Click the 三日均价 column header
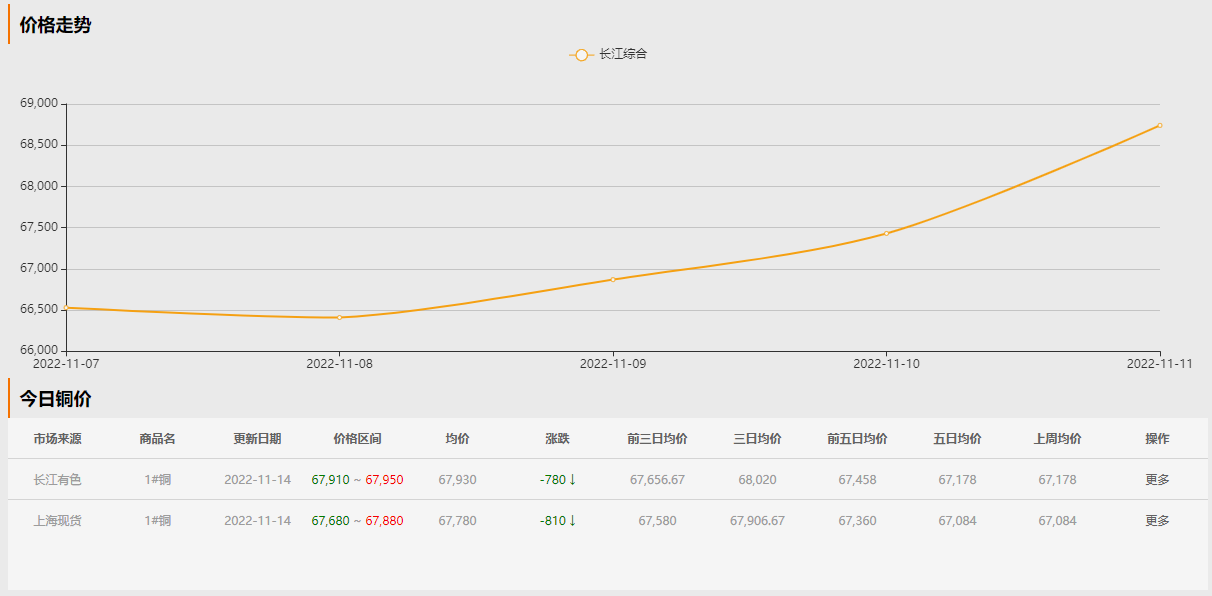Screen dimensions: 1212x596 tap(757, 439)
